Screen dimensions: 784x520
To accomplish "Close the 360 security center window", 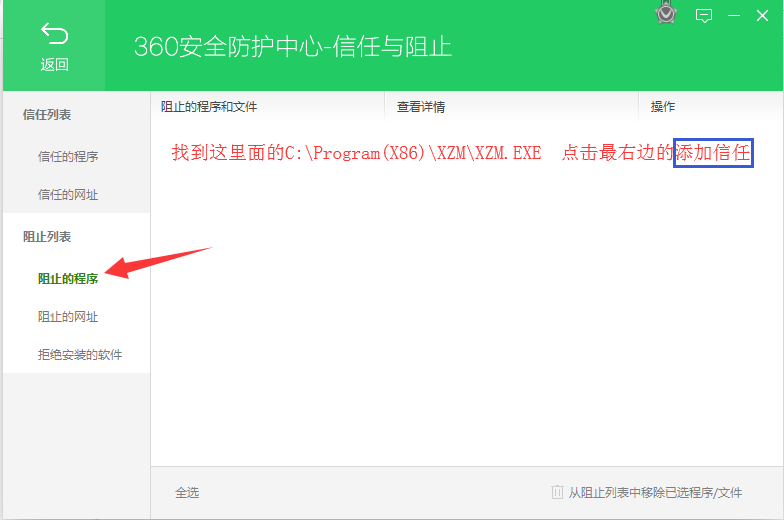I will 762,15.
